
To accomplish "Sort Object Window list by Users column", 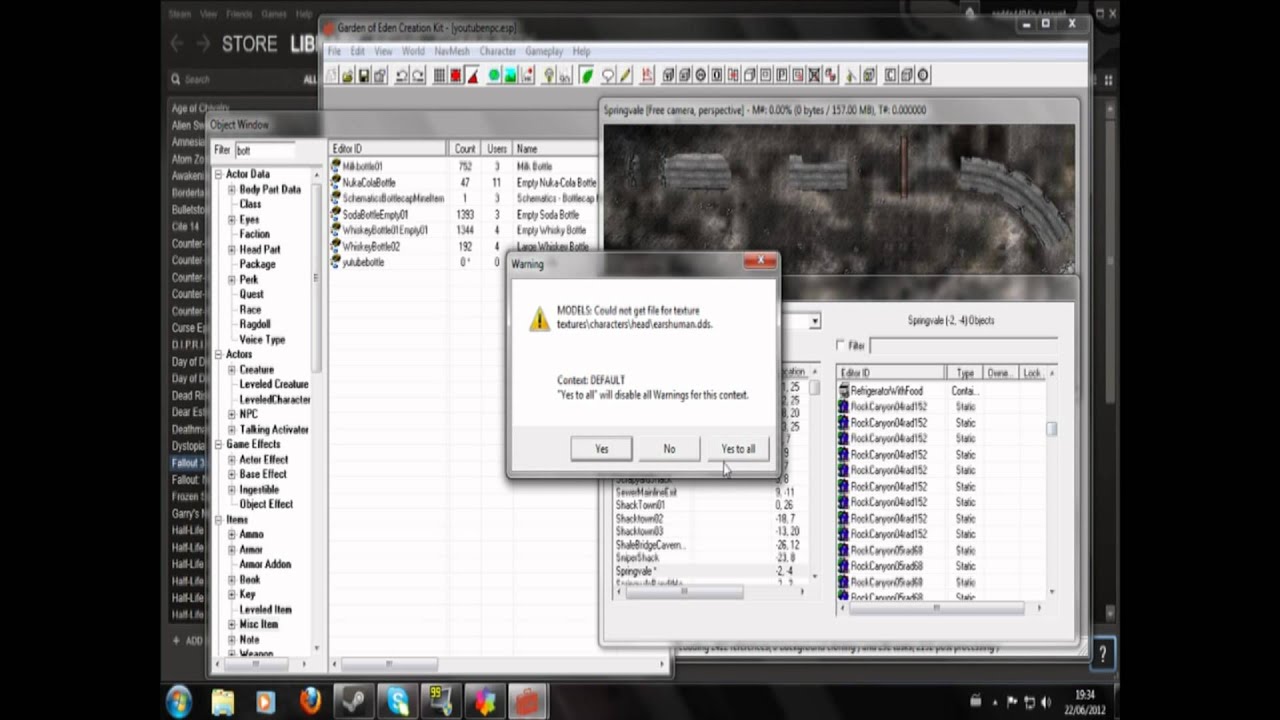I will point(497,149).
